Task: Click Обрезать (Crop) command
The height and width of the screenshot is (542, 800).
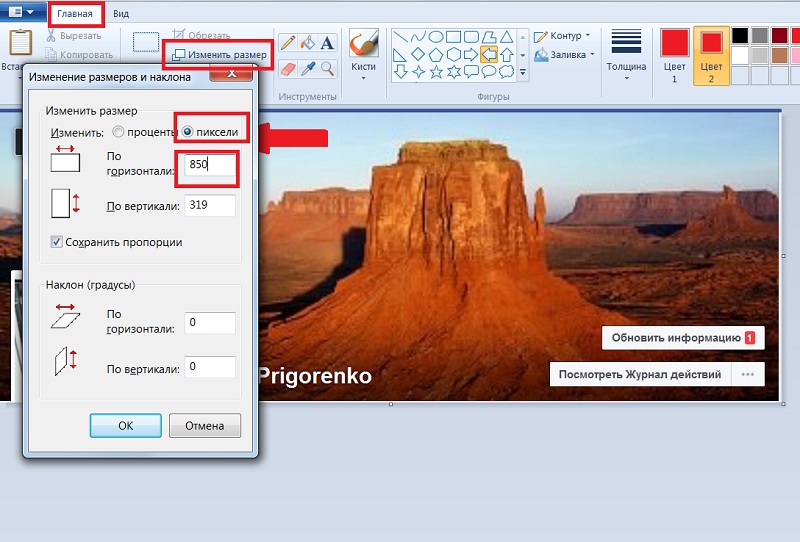Action: tap(202, 35)
